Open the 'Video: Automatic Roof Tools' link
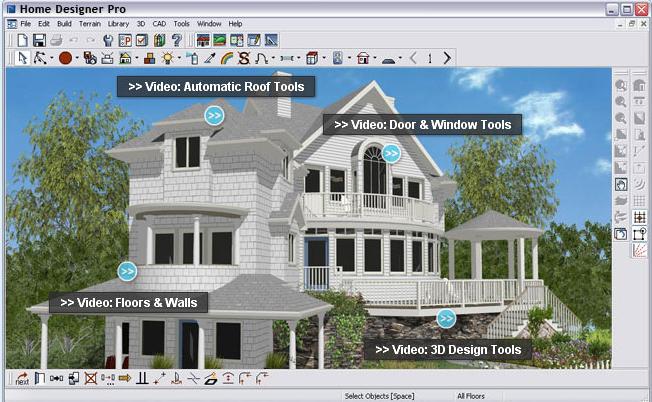Screen dimensions: 652x402 216,86
